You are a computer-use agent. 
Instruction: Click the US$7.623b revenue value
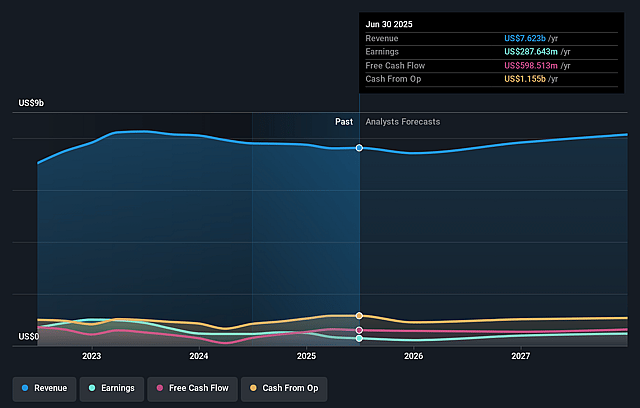525,38
